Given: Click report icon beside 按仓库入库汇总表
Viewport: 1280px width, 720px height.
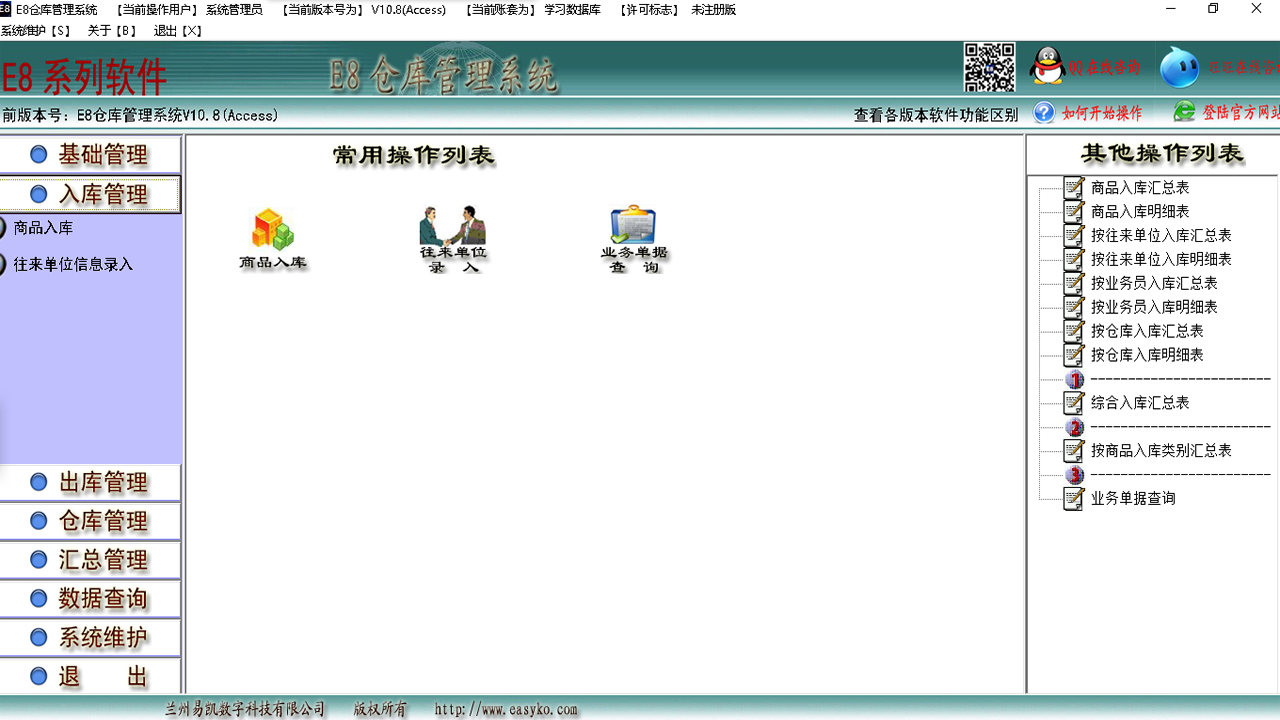Looking at the screenshot, I should 1074,331.
